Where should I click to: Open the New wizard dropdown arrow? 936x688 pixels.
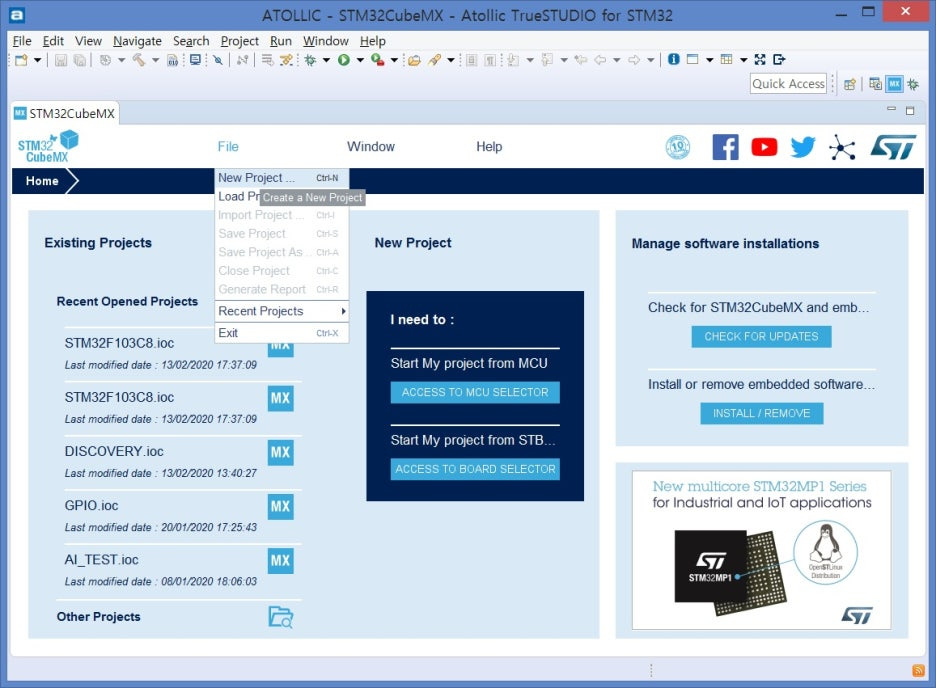[37, 60]
